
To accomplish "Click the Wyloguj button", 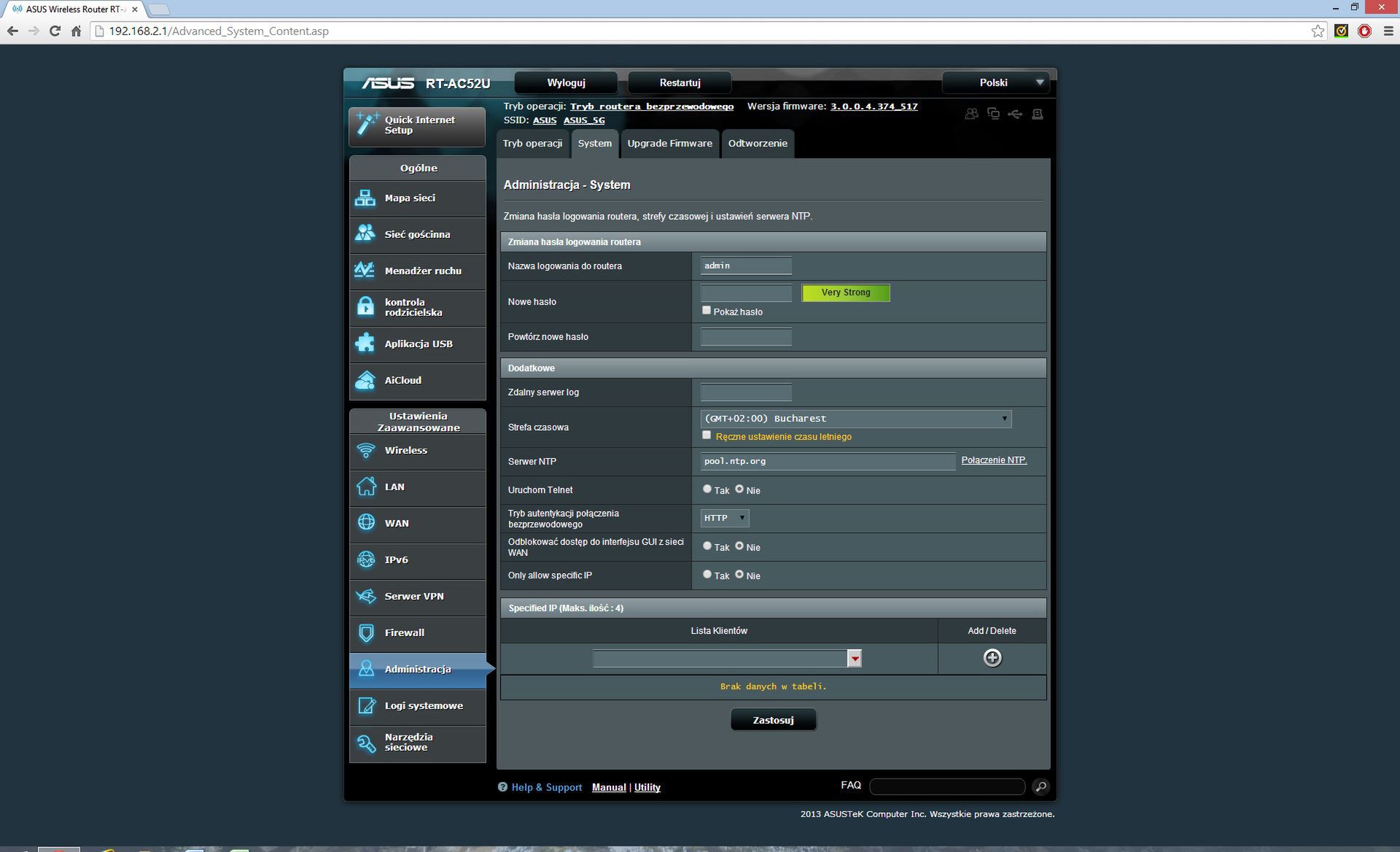I will click(566, 82).
